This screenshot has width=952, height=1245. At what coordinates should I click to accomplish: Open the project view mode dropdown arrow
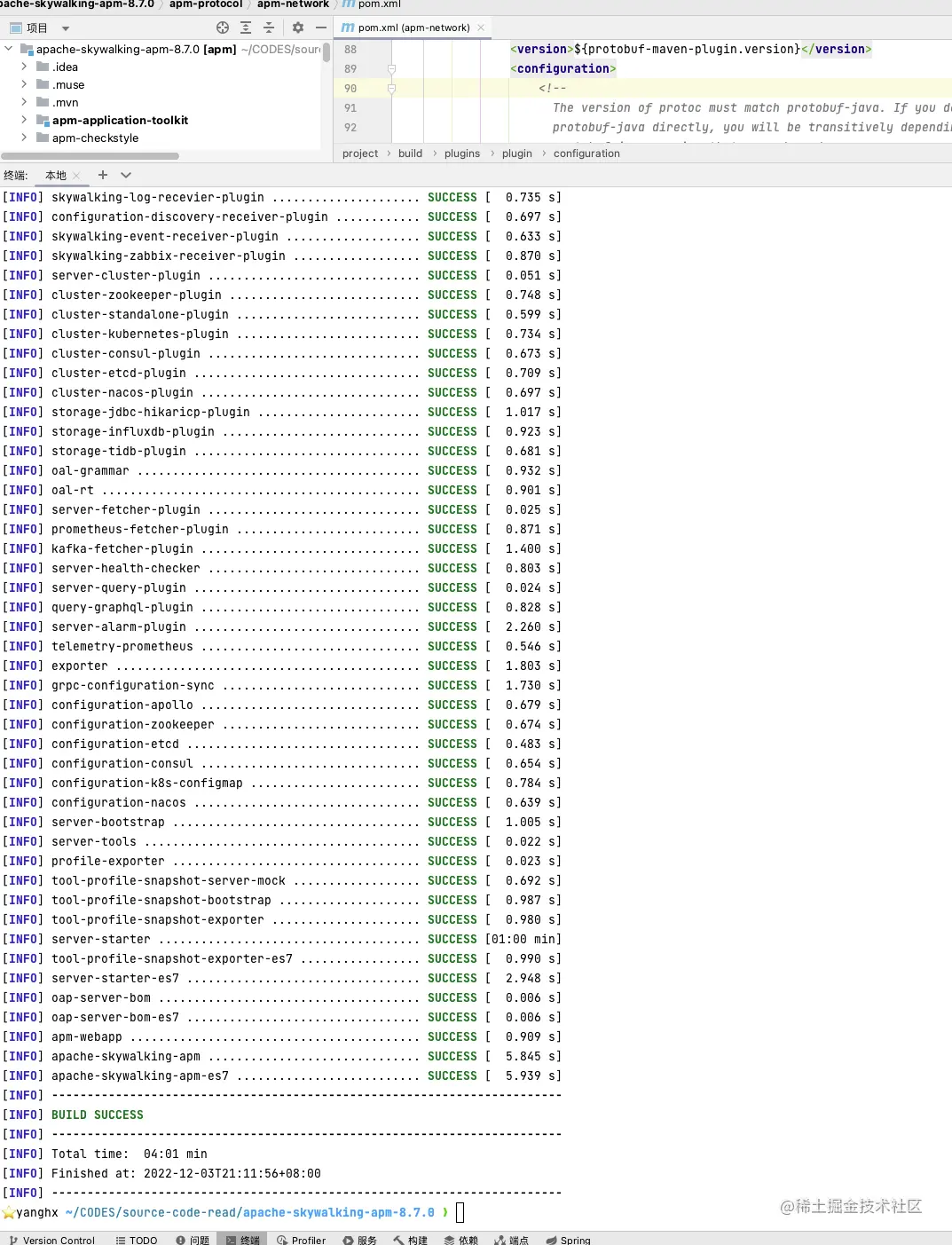[66, 28]
